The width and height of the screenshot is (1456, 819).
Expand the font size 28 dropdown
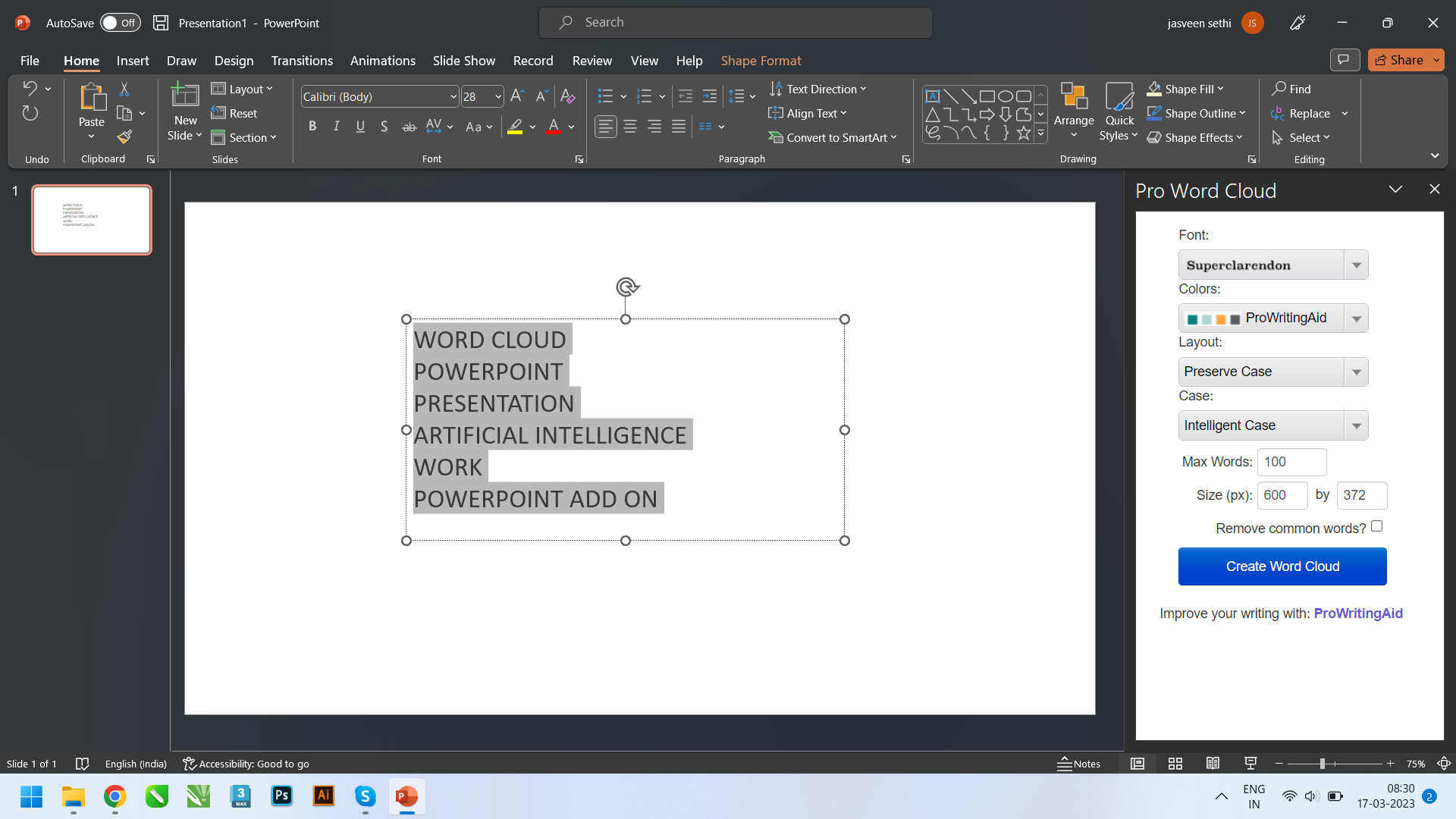point(498,96)
